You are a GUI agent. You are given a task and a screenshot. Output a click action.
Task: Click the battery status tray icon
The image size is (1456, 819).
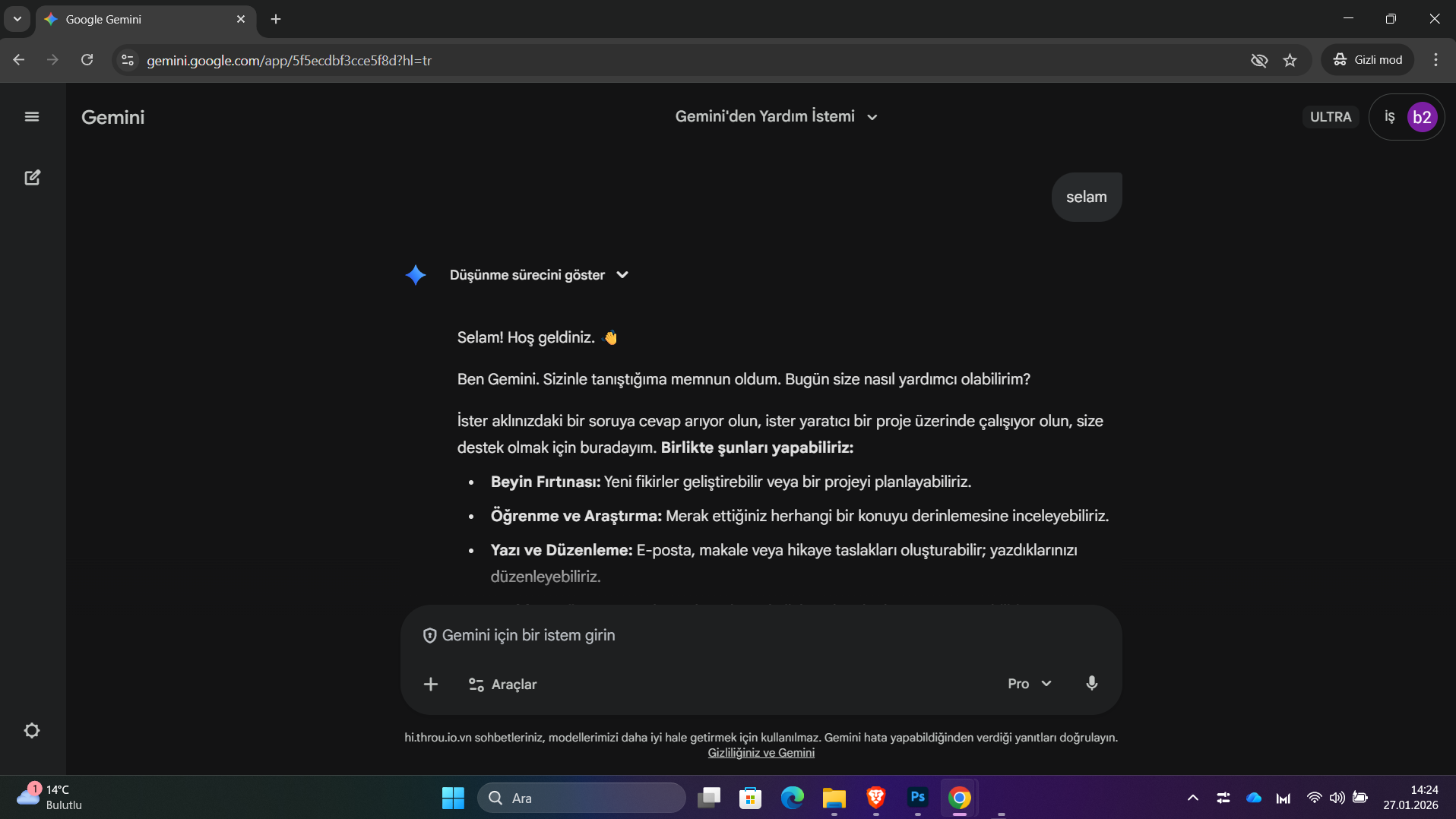point(1360,798)
